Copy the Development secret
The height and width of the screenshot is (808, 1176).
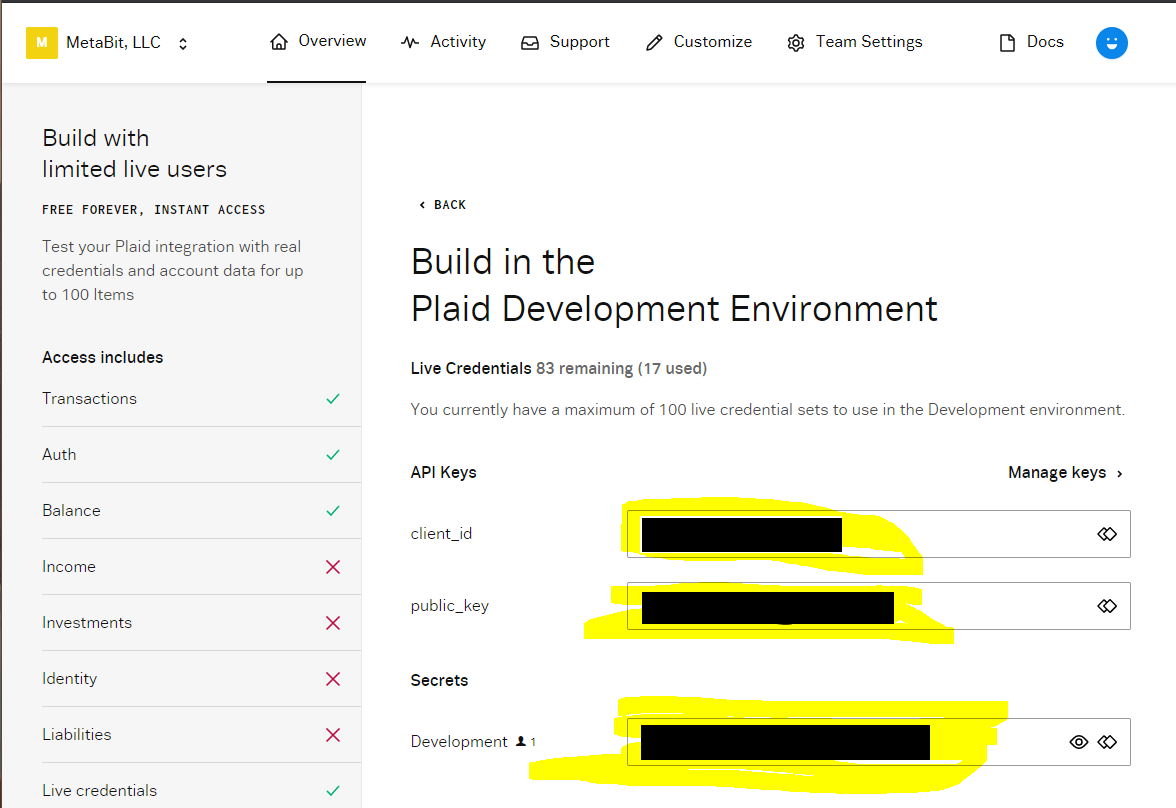point(1107,742)
